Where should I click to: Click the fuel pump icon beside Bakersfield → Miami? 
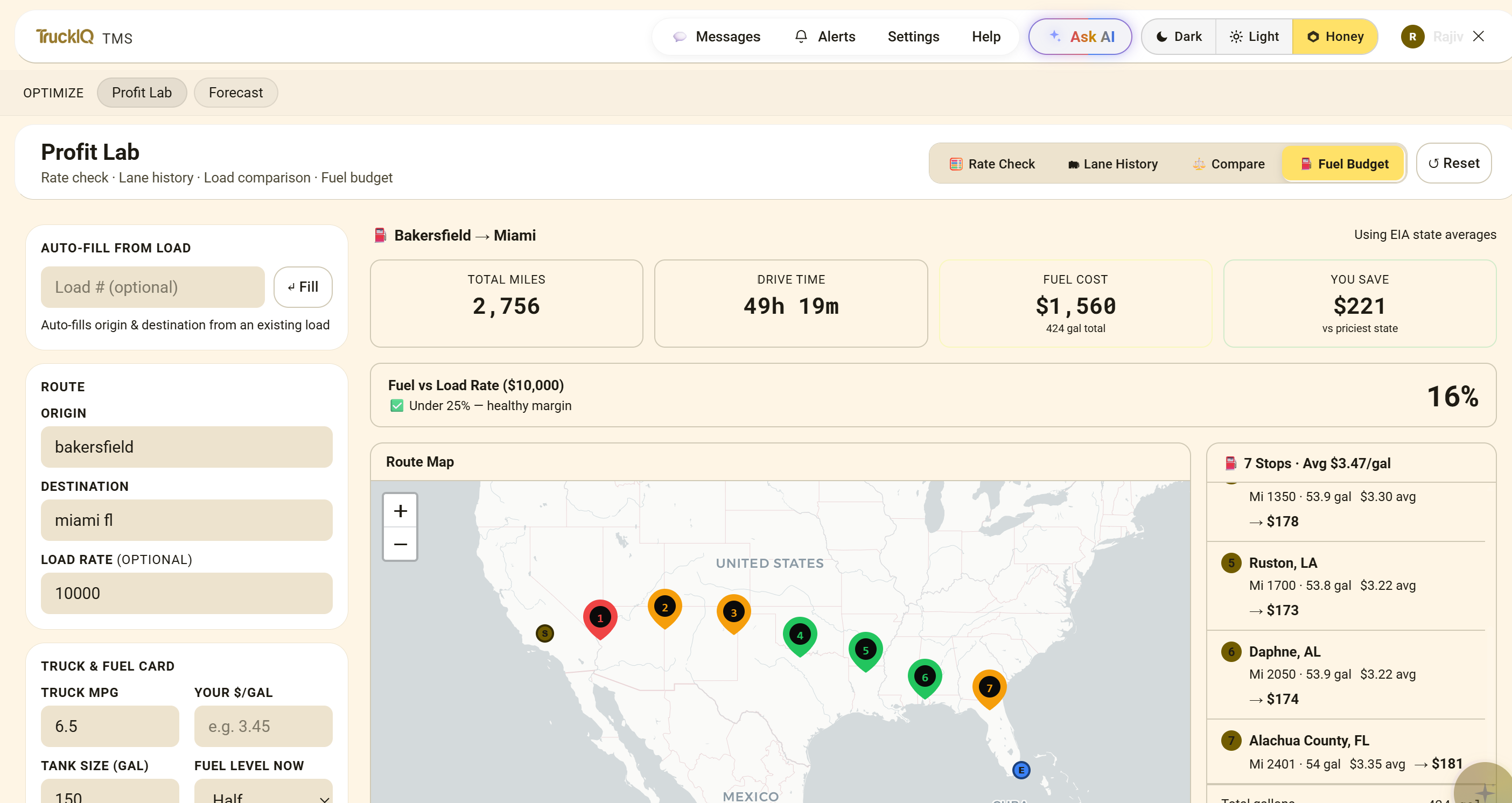click(x=380, y=235)
